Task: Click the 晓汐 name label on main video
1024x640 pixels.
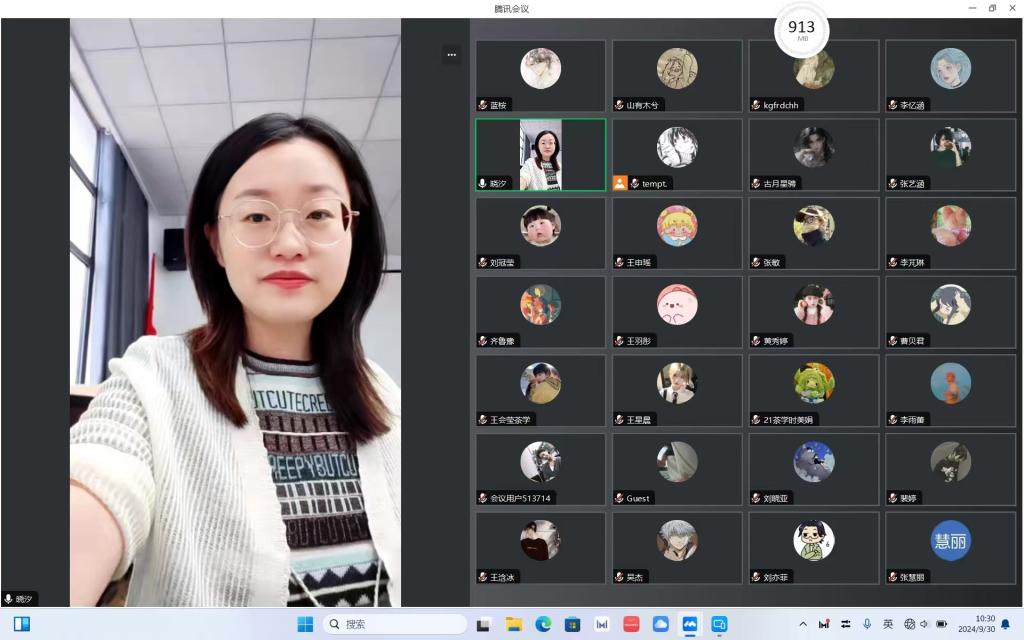Action: [24, 599]
